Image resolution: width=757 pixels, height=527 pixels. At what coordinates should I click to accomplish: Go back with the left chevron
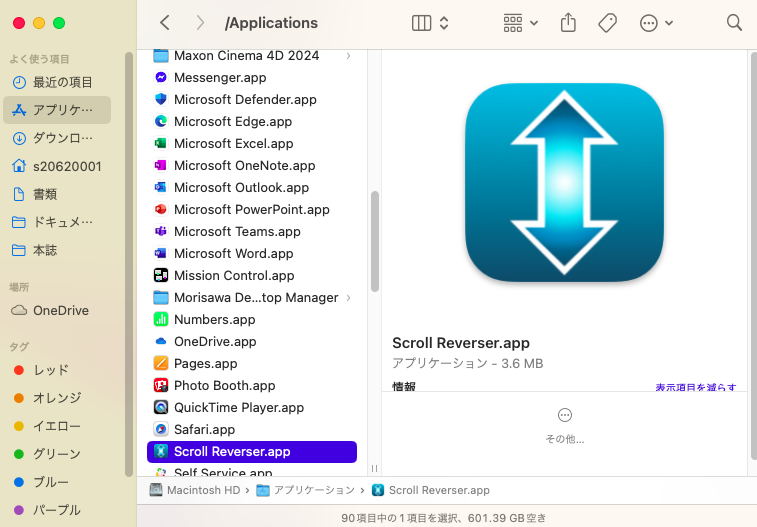click(165, 23)
